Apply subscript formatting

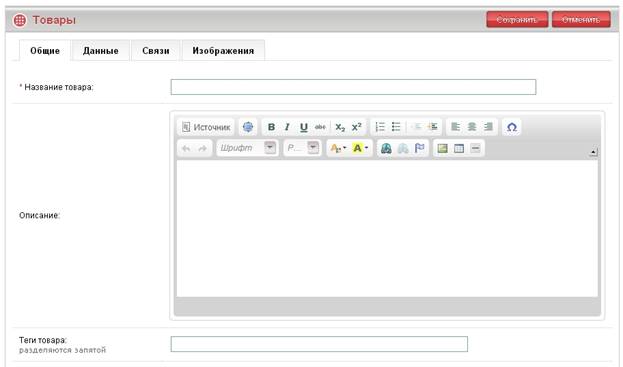[x=340, y=127]
